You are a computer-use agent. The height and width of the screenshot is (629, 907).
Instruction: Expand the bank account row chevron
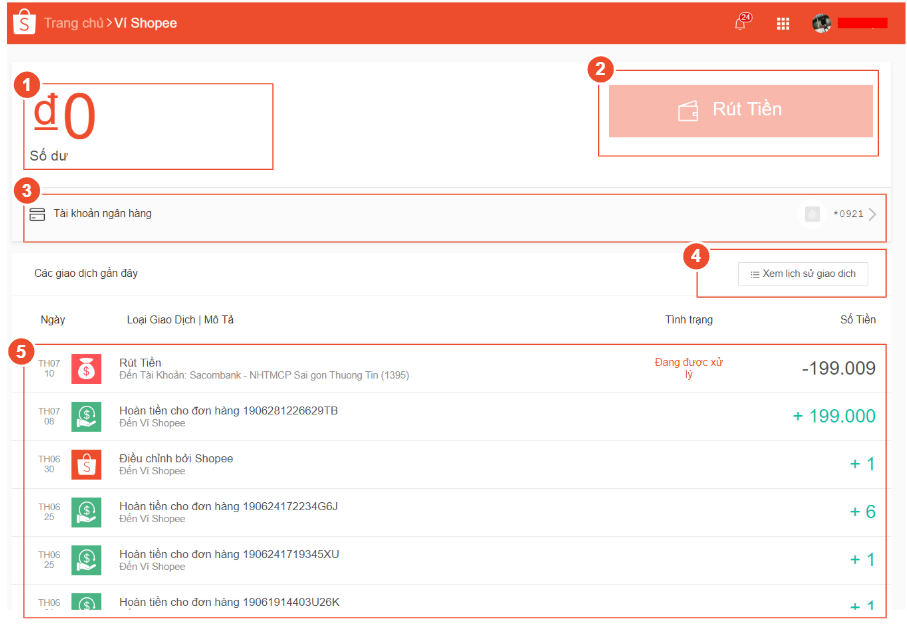(x=873, y=214)
